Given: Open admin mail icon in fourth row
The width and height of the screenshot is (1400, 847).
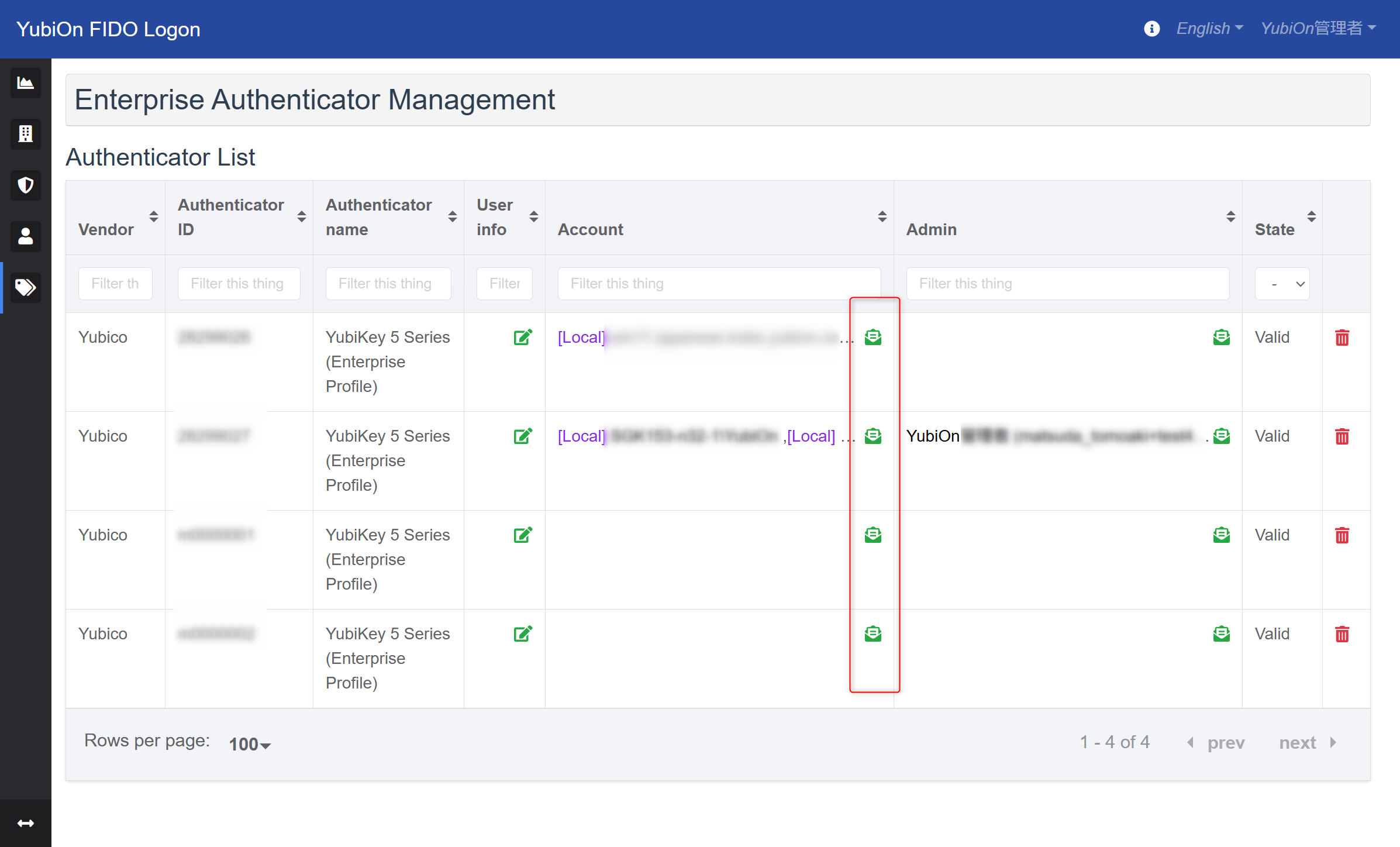Looking at the screenshot, I should [x=1222, y=633].
